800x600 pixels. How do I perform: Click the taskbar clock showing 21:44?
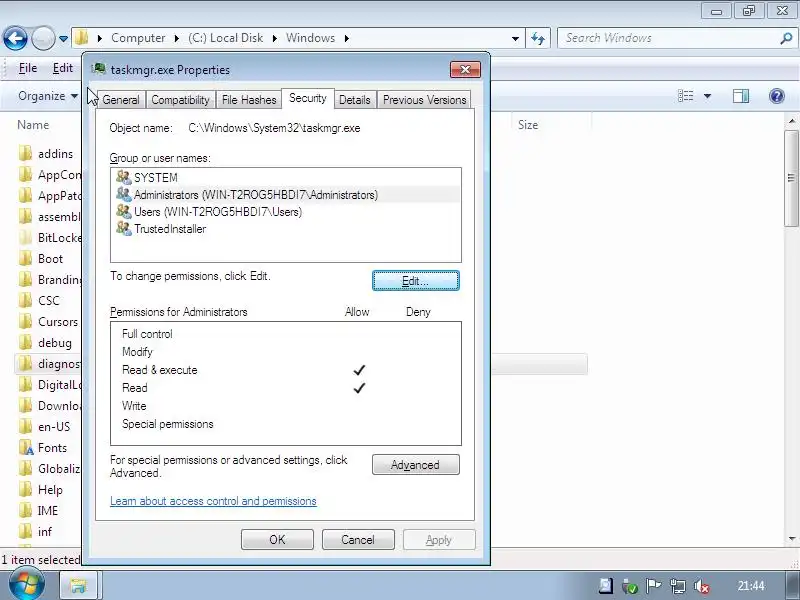751,586
